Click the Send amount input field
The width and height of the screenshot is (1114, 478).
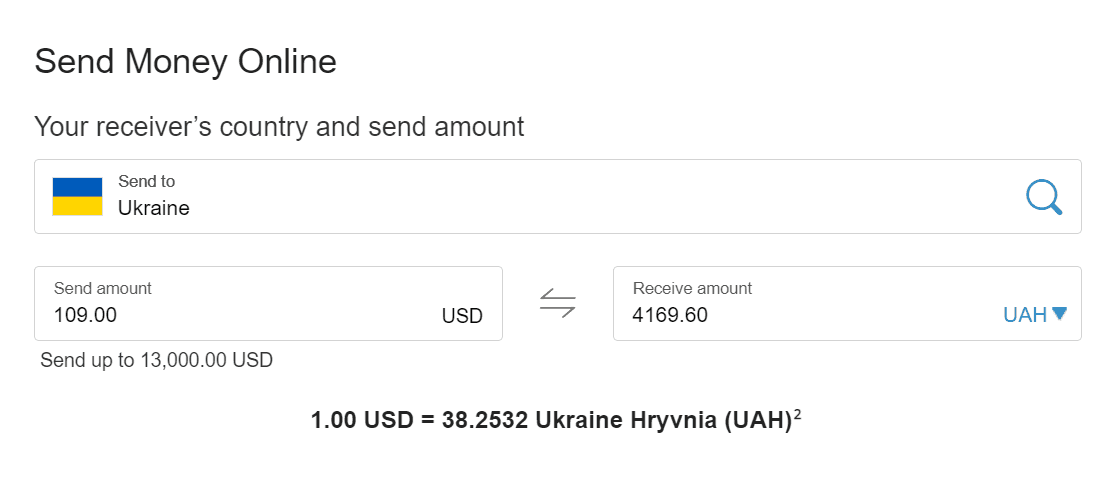coord(269,303)
